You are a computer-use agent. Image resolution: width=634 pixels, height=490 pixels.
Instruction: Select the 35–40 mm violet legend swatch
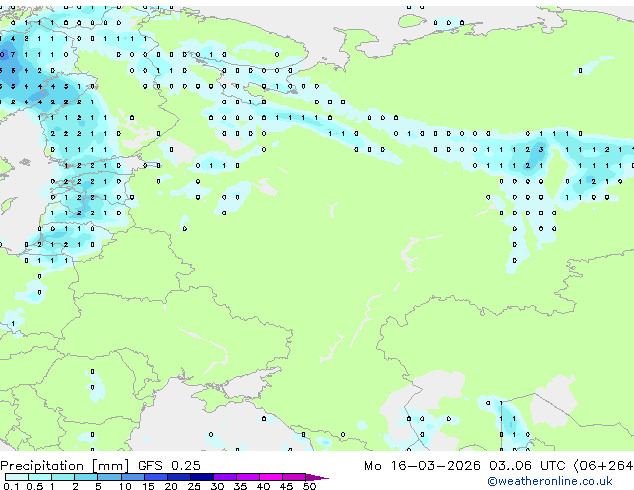[248, 477]
